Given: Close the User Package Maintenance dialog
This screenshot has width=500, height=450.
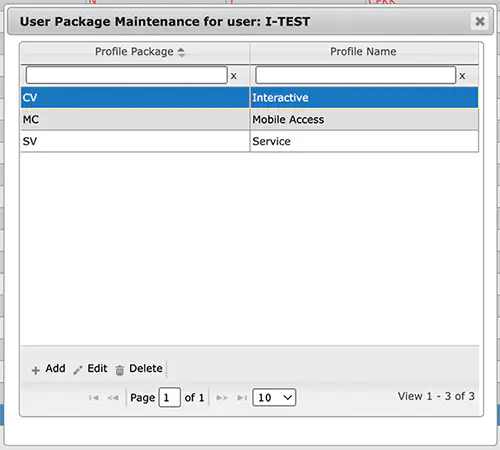Looking at the screenshot, I should (480, 21).
